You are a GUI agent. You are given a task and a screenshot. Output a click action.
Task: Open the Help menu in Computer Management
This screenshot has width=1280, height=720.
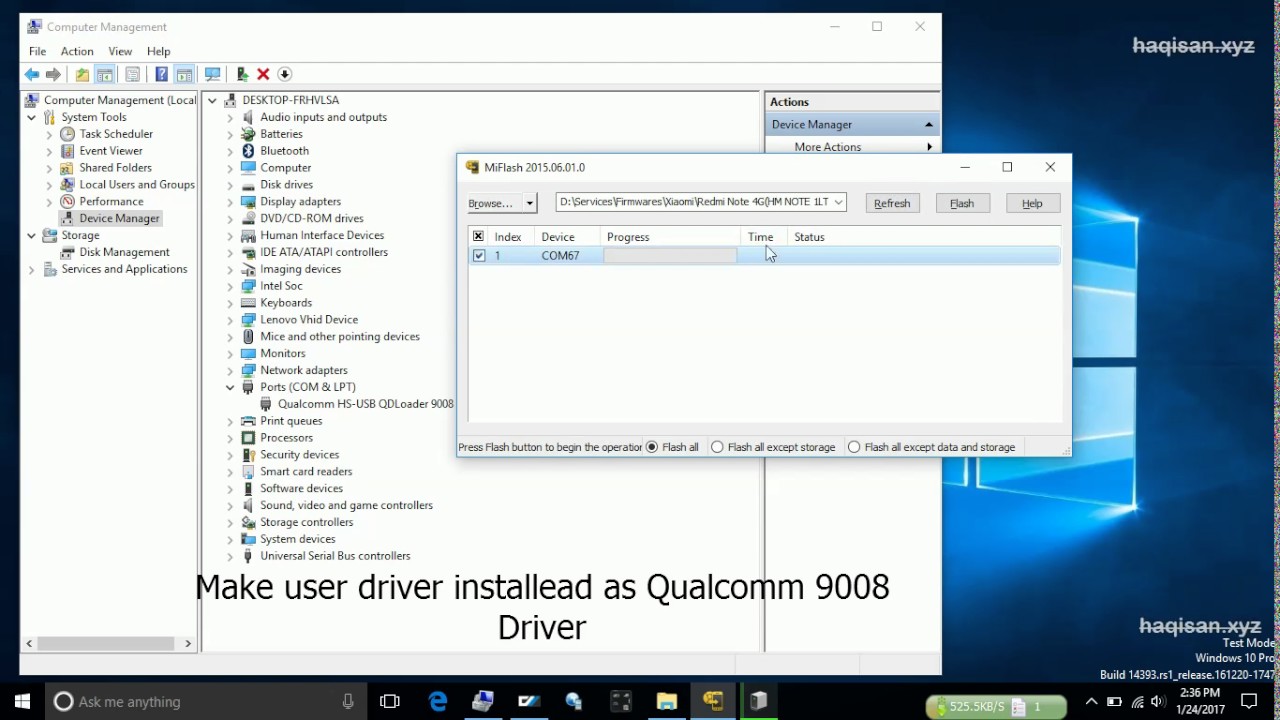[x=158, y=51]
